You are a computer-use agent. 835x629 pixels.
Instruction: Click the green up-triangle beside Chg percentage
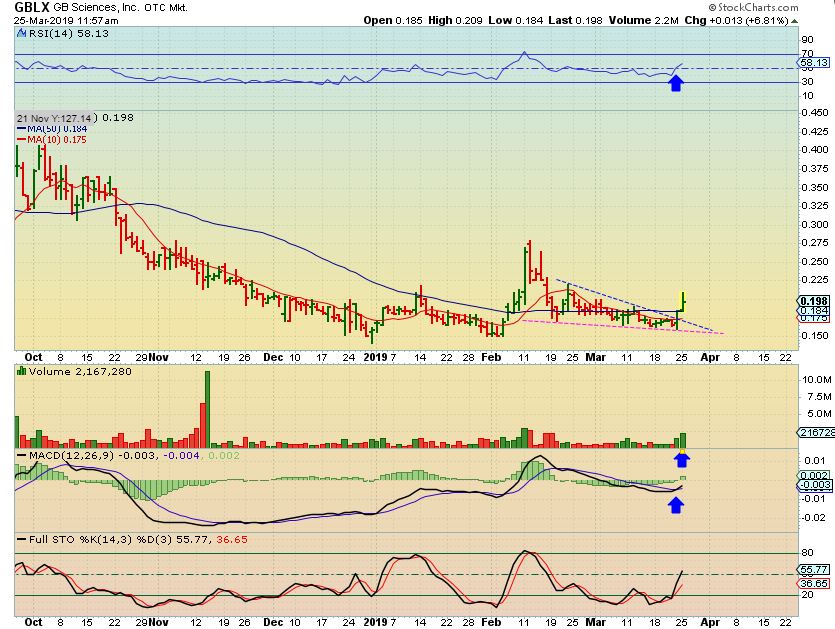click(x=794, y=21)
